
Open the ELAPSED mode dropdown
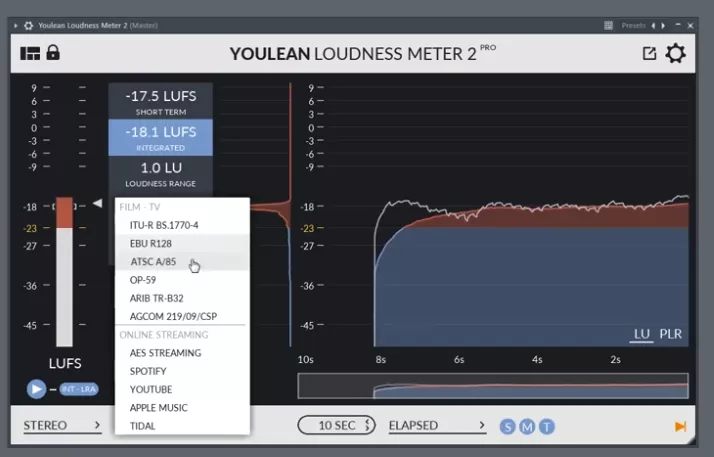point(437,426)
